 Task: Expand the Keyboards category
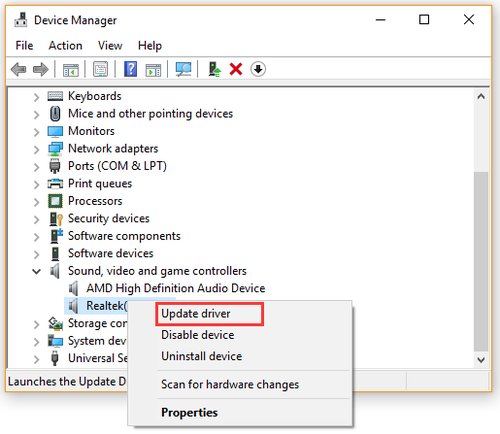36,97
